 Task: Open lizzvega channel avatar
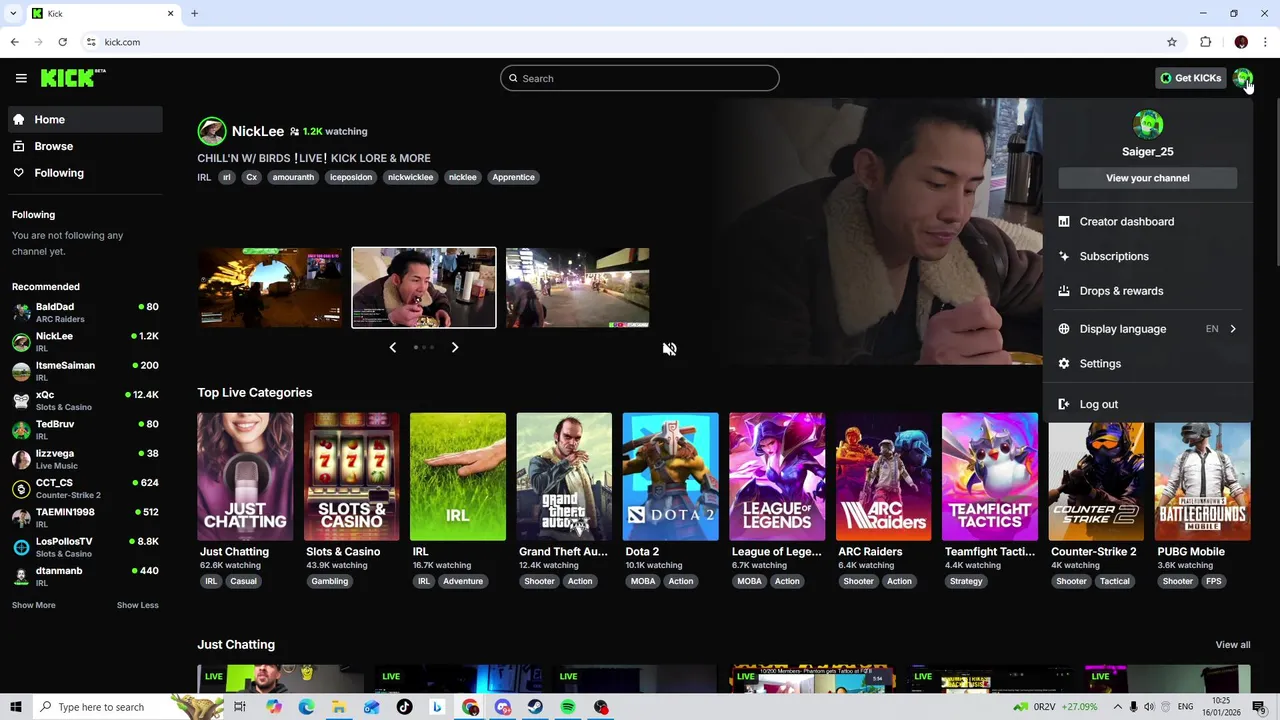pos(21,460)
